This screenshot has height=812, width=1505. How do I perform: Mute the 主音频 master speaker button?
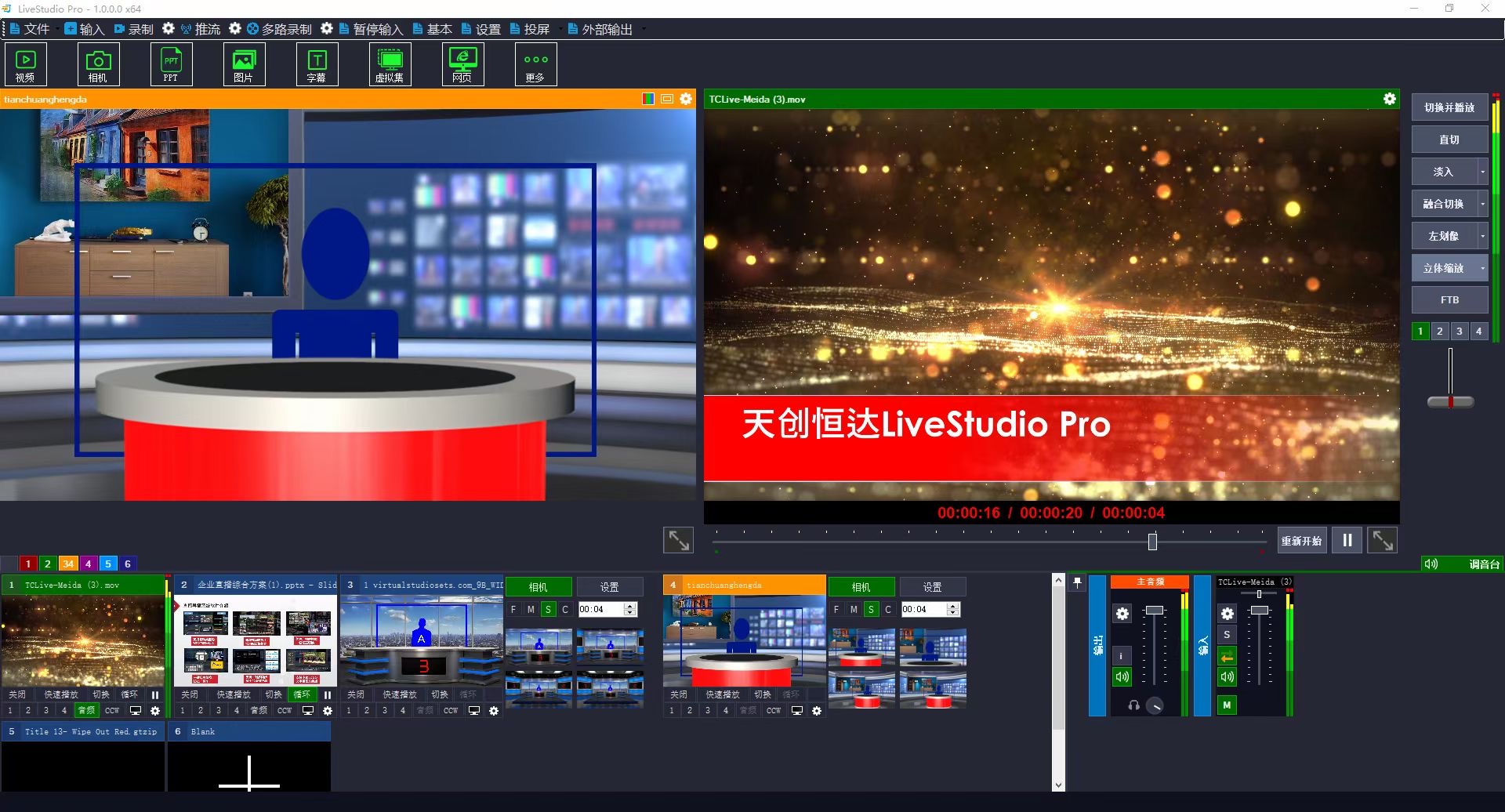click(x=1122, y=676)
